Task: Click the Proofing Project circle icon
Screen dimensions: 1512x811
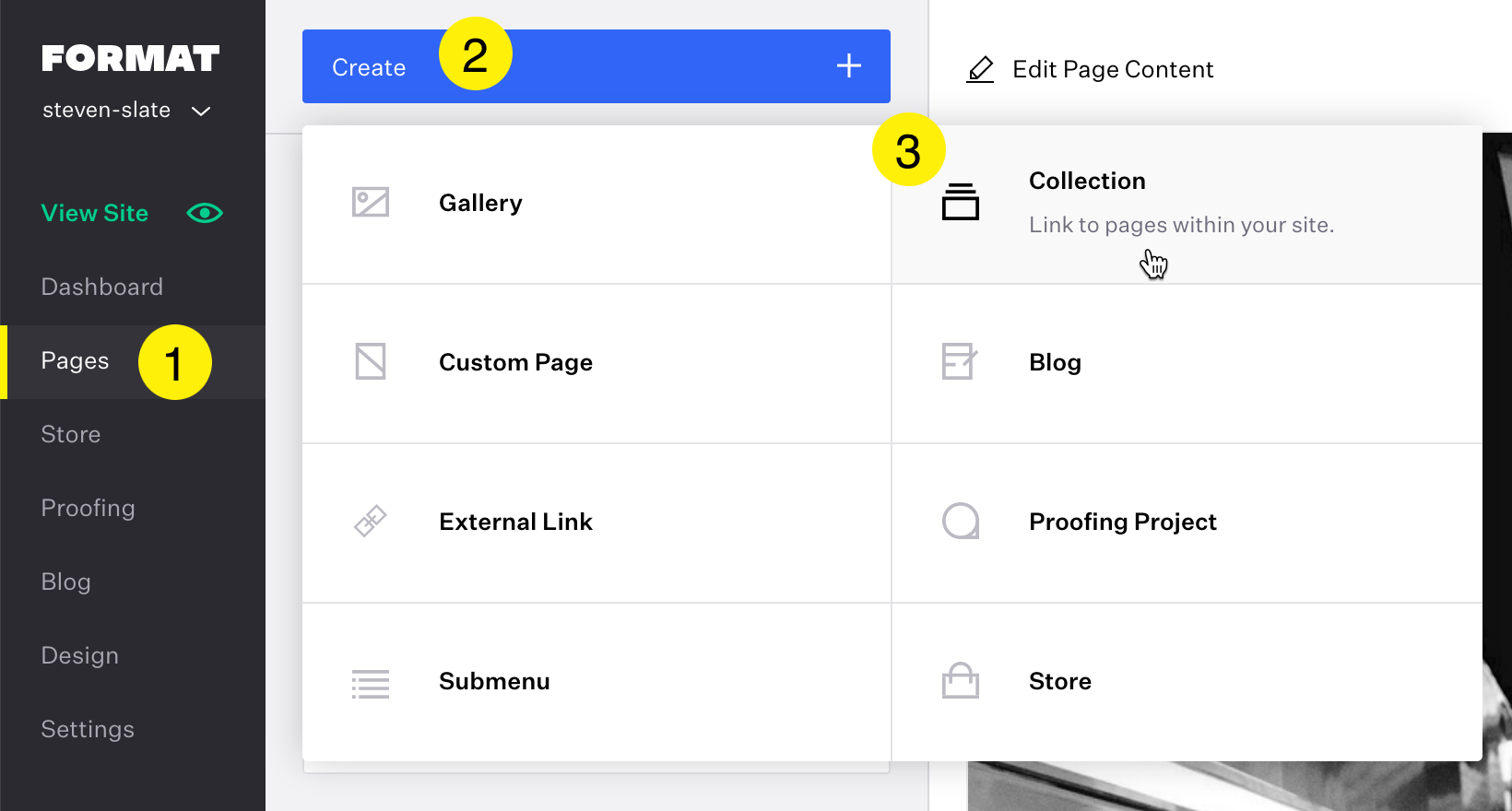Action: 961,521
